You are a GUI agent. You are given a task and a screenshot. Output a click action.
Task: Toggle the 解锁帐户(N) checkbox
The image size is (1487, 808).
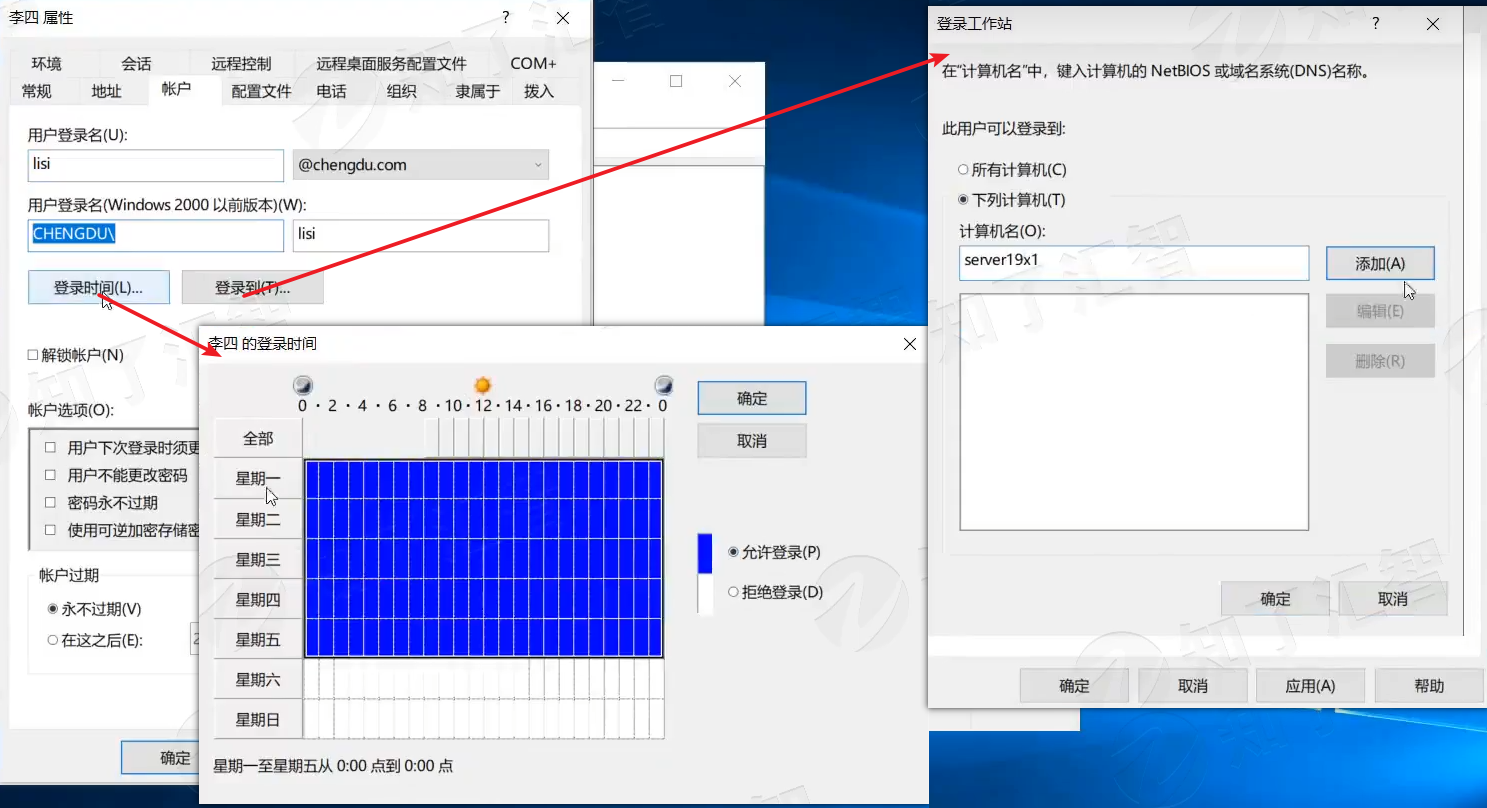tap(34, 355)
